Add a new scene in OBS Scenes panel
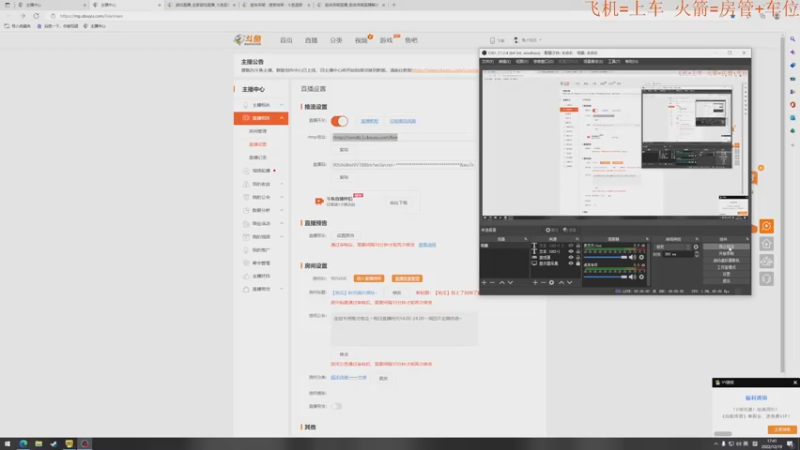Image resolution: width=800 pixels, height=450 pixels. (484, 282)
